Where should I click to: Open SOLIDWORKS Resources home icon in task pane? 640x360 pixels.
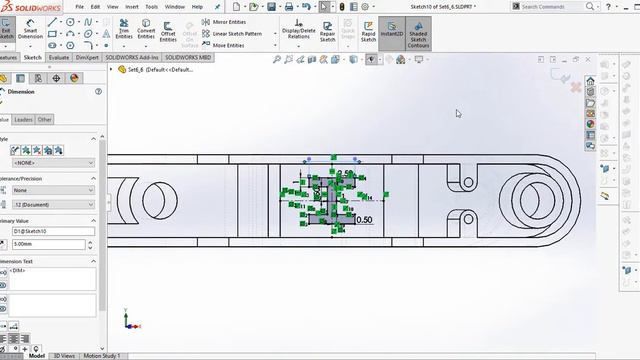(590, 81)
